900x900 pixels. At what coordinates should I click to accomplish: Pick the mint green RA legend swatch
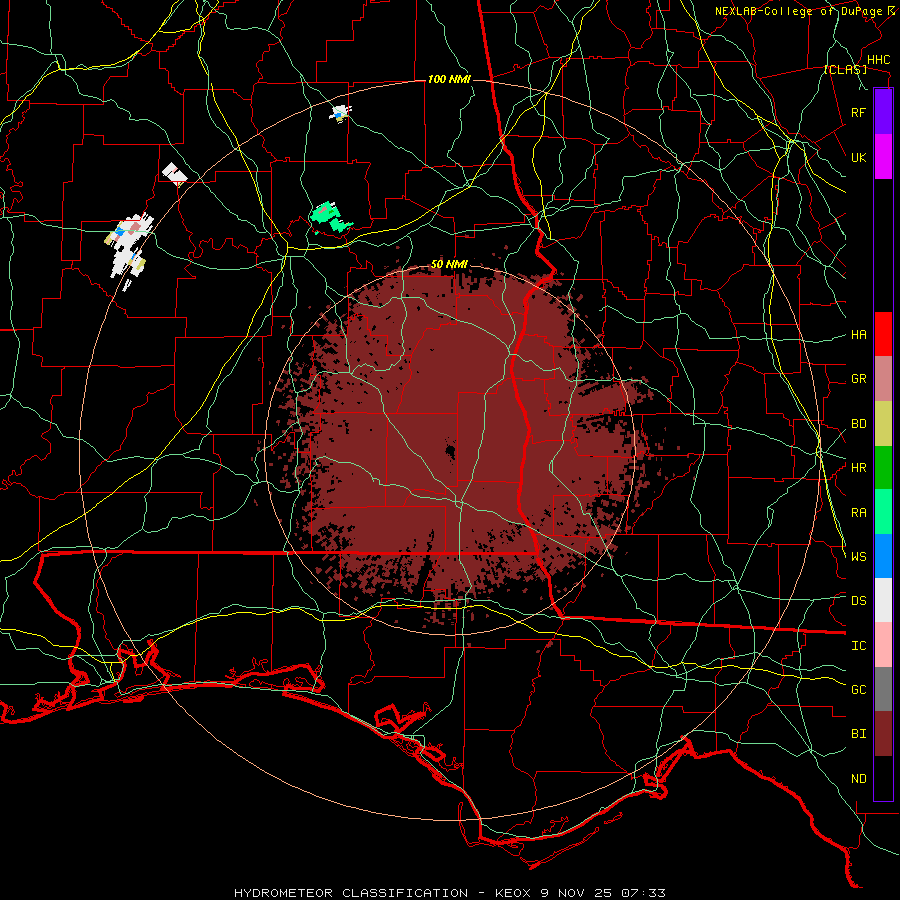[883, 512]
